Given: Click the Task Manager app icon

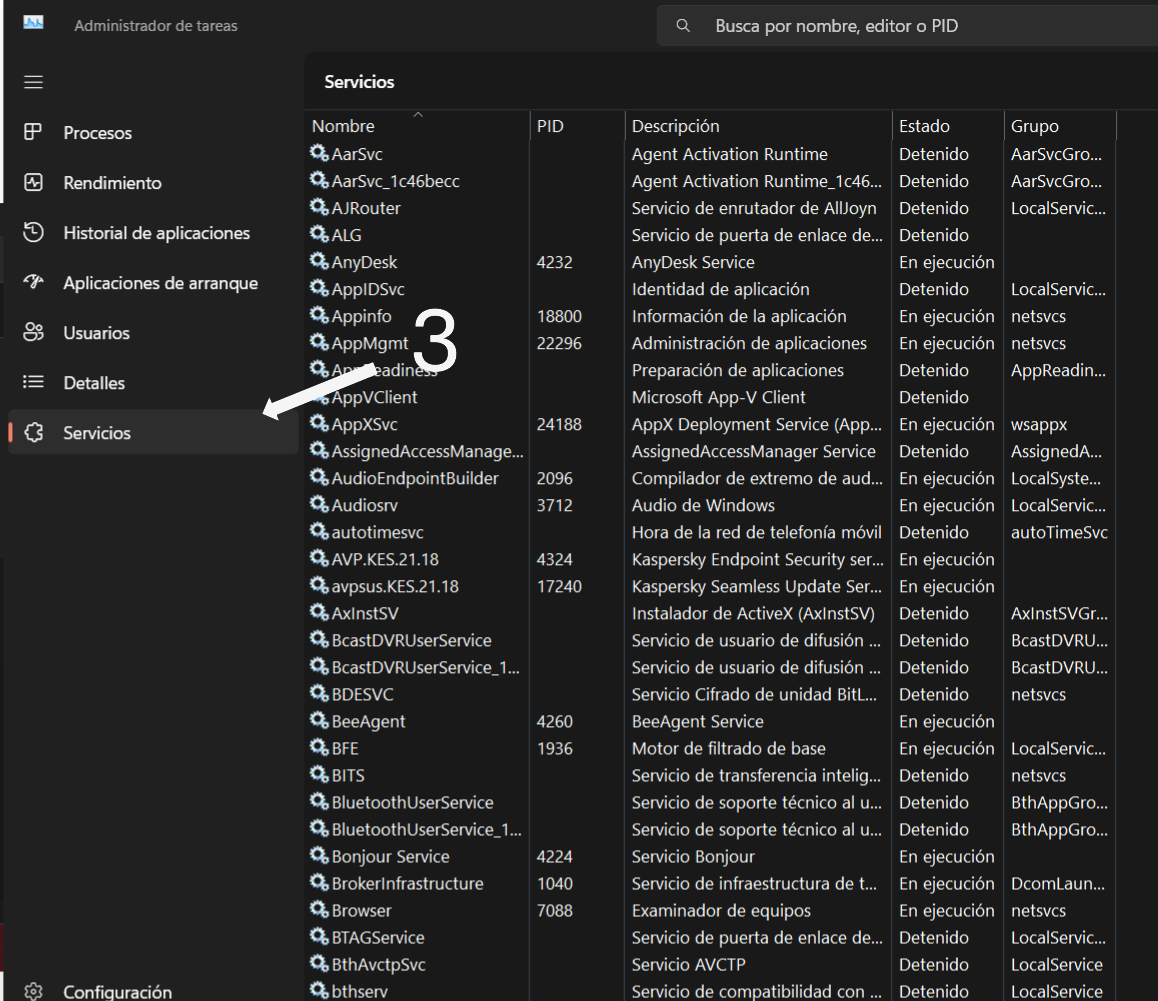Looking at the screenshot, I should click(34, 23).
